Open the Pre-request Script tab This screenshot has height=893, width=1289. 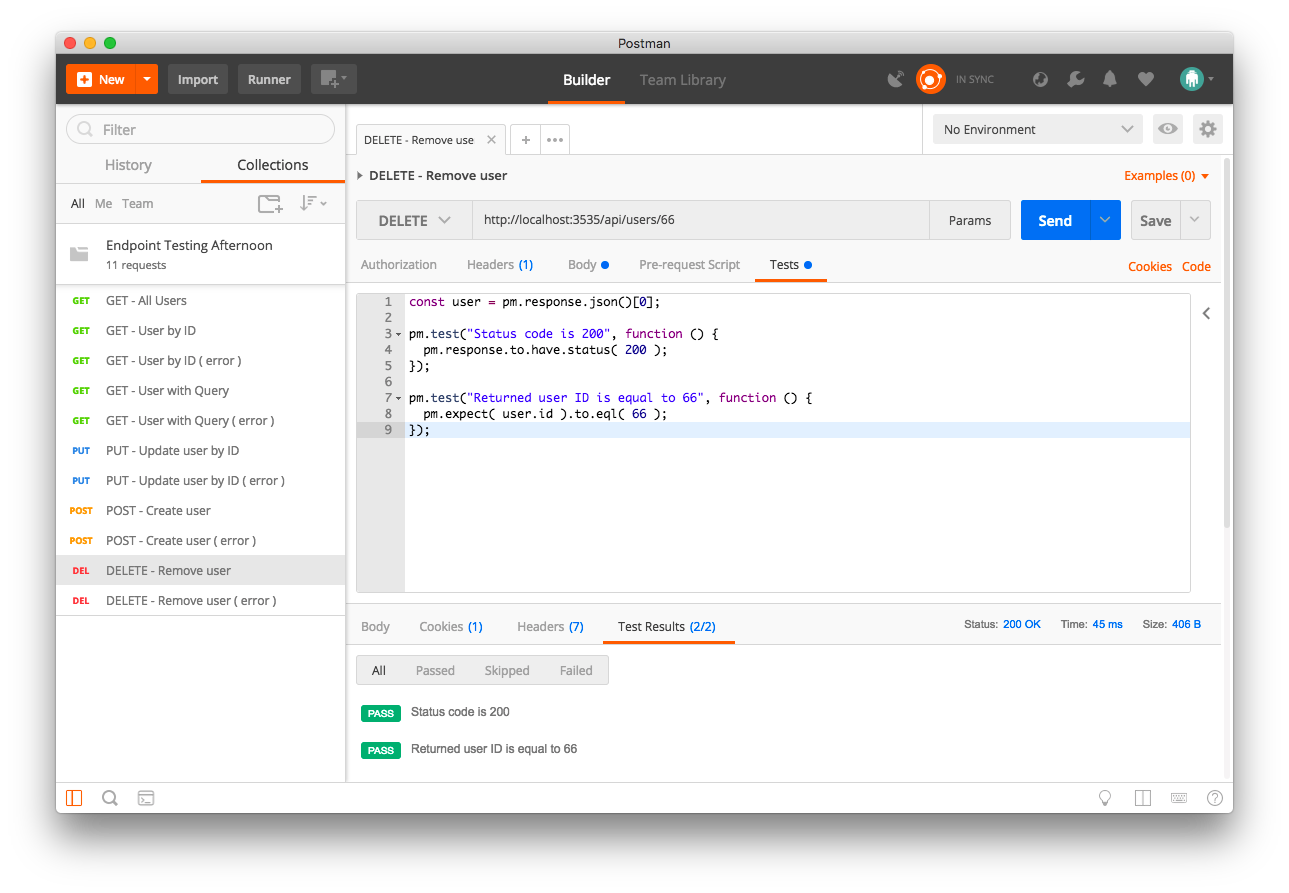[x=690, y=265]
